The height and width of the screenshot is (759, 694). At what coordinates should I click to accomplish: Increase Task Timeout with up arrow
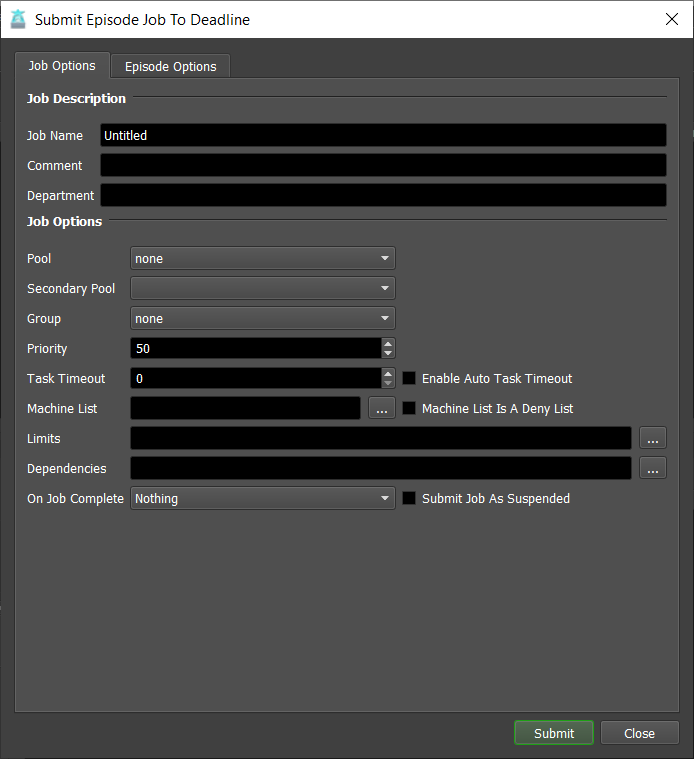coord(388,373)
